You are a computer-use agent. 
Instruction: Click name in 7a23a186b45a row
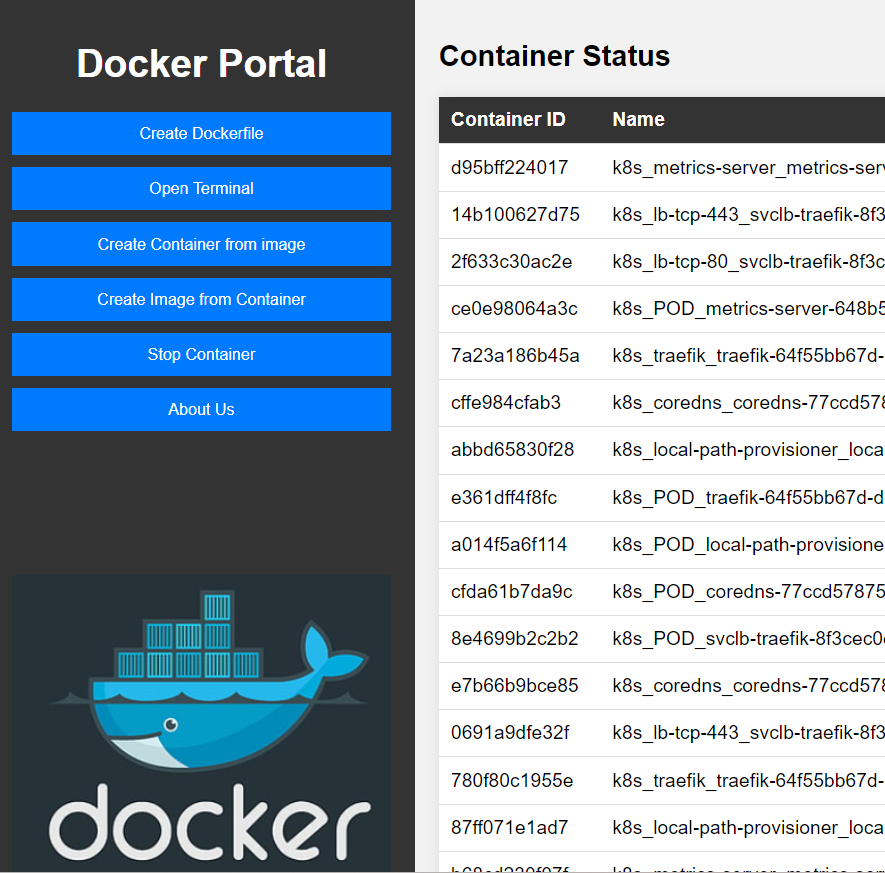(x=748, y=356)
